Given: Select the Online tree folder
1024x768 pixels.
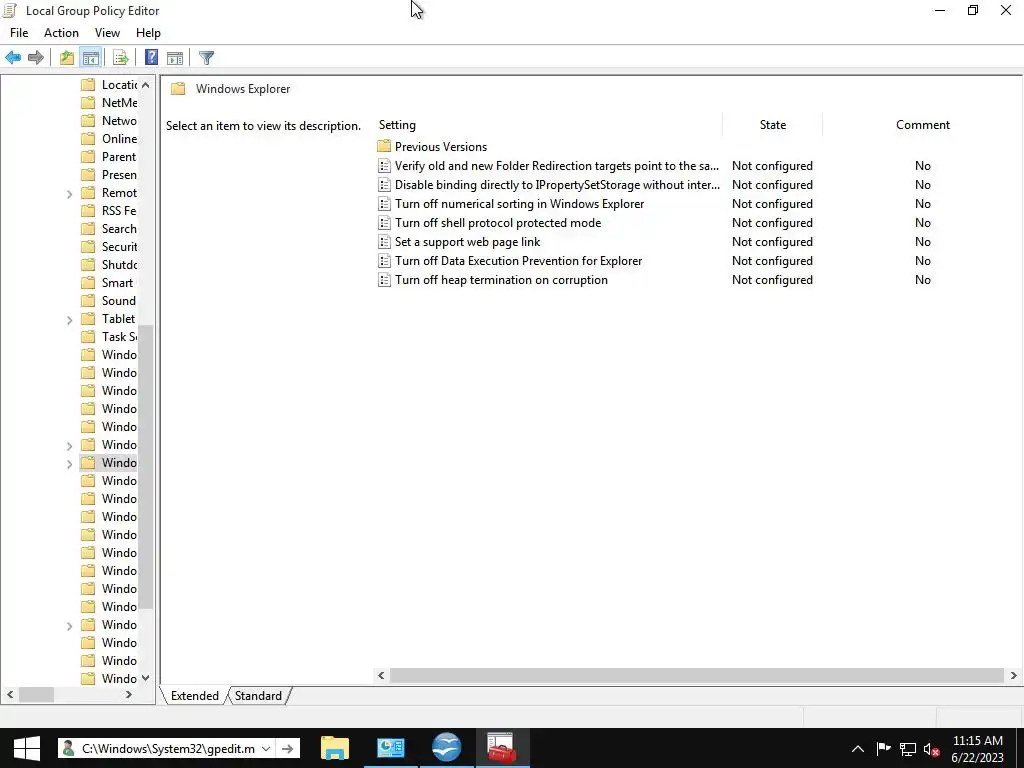Looking at the screenshot, I should point(109,138).
